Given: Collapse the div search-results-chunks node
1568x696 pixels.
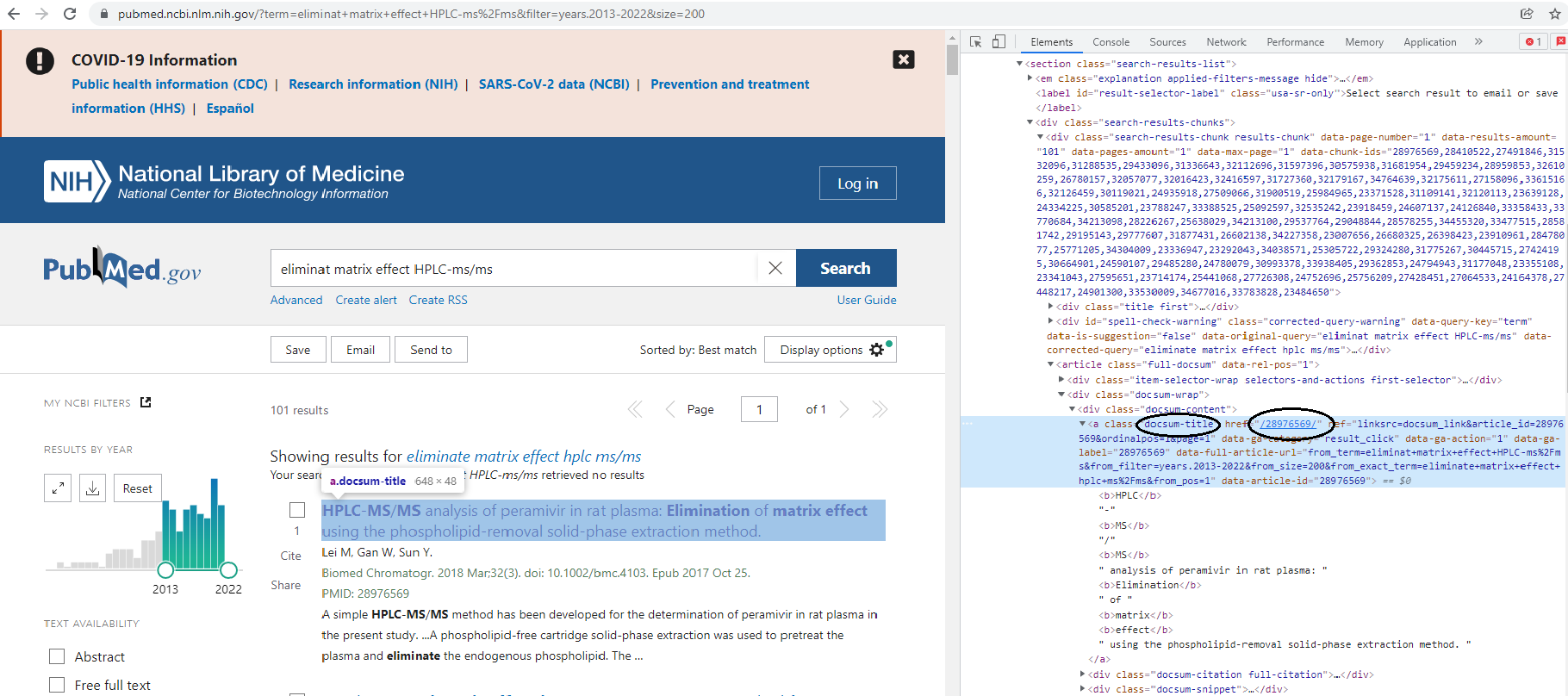Looking at the screenshot, I should point(1030,122).
